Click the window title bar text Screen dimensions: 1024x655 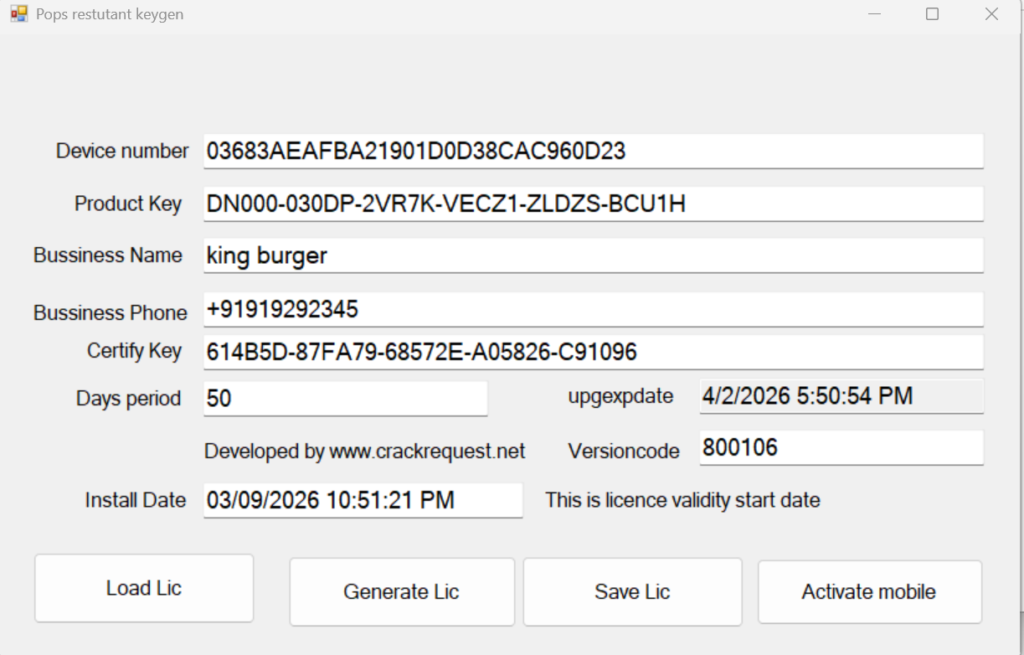click(110, 15)
